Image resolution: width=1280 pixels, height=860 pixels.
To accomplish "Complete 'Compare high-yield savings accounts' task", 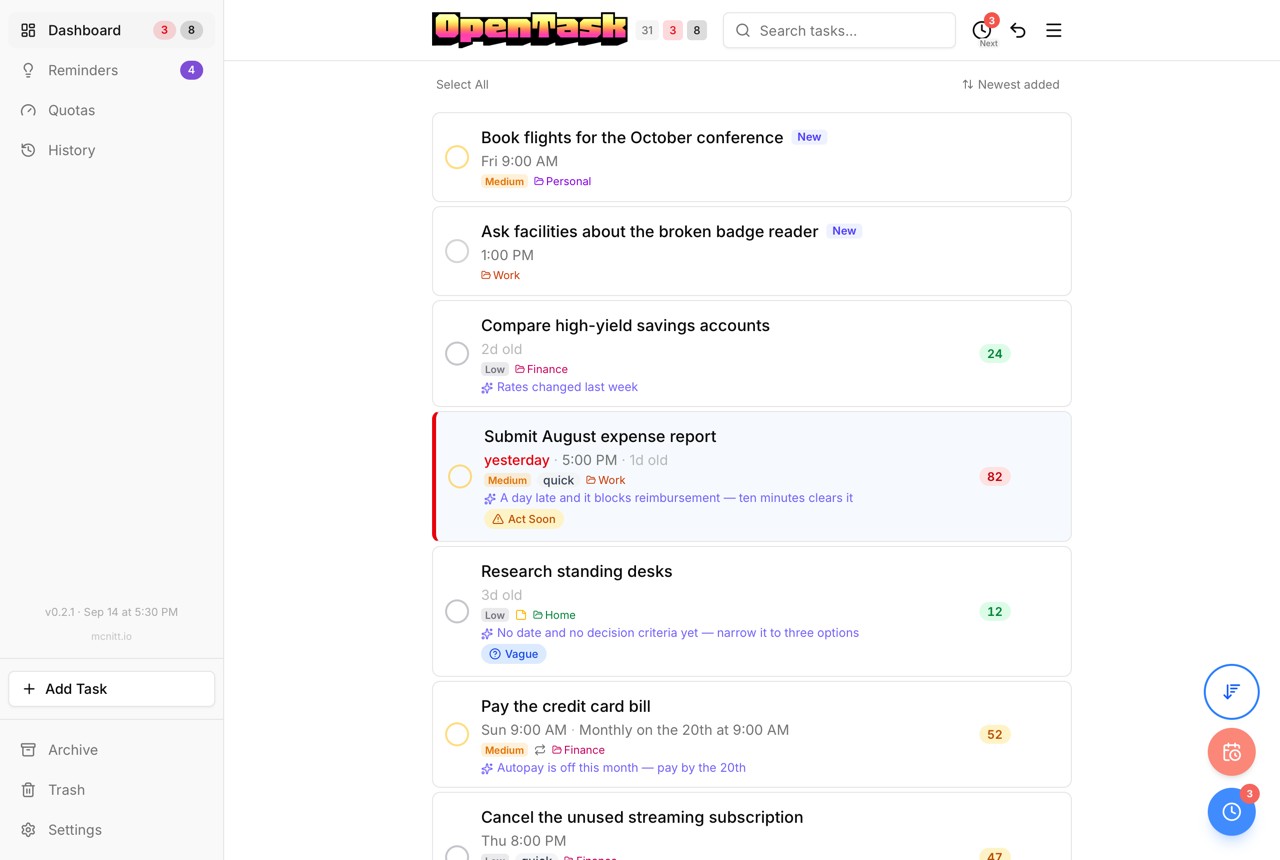I will click(x=457, y=353).
